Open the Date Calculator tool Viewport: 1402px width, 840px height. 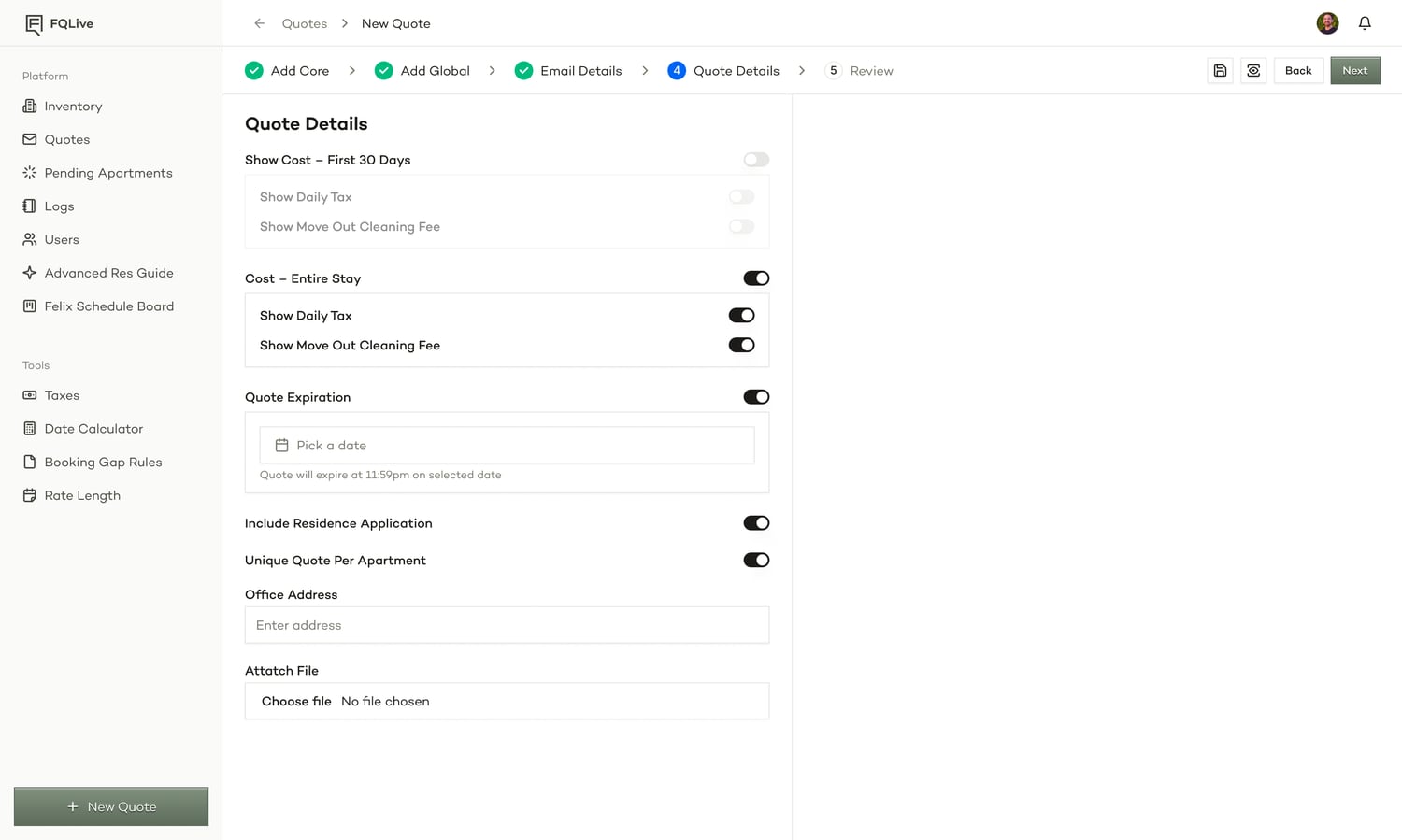[83, 429]
